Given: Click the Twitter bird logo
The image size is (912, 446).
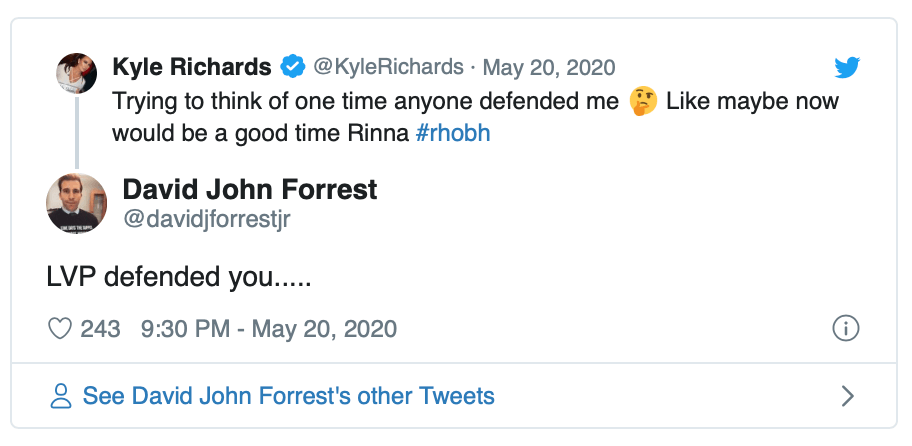Looking at the screenshot, I should pyautogui.click(x=847, y=68).
